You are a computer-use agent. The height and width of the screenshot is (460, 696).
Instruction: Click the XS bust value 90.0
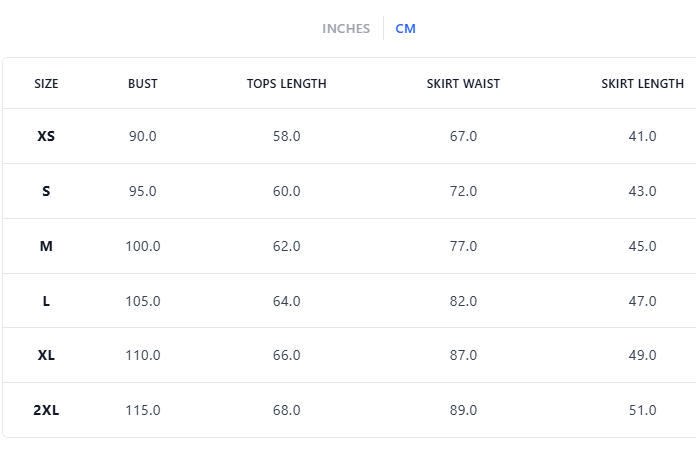click(143, 136)
